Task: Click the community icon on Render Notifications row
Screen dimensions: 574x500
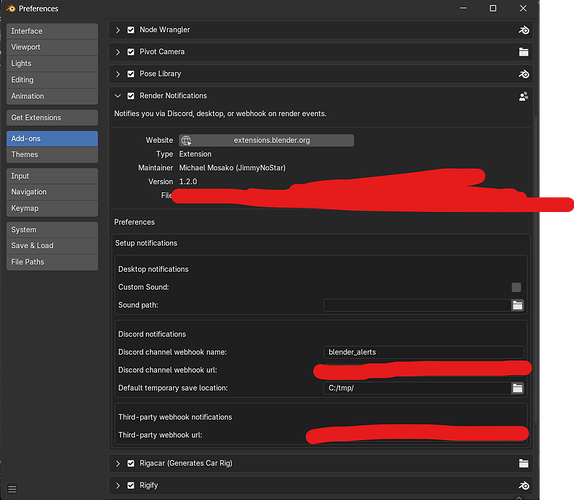Action: (523, 96)
